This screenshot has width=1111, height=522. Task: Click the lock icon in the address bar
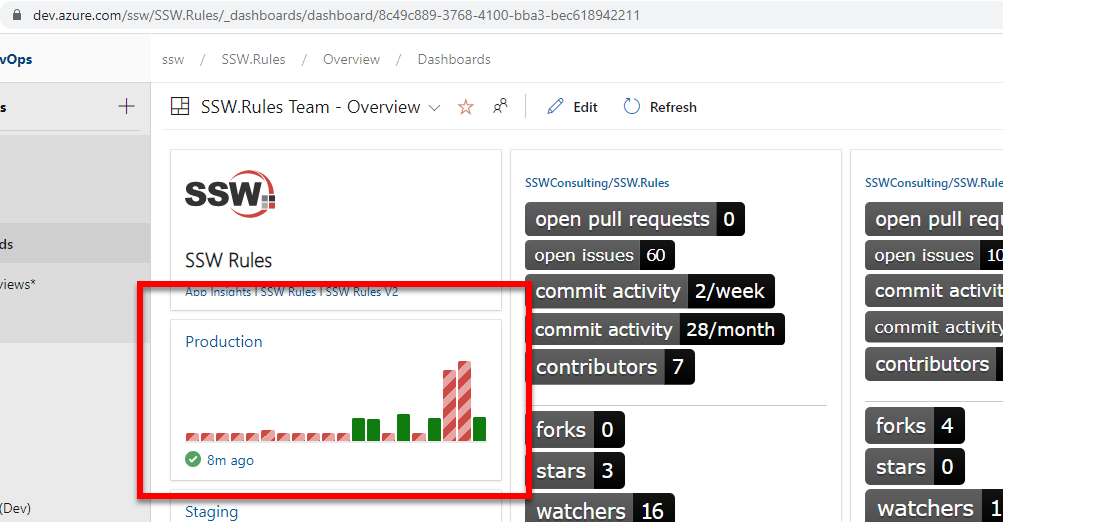pos(18,15)
